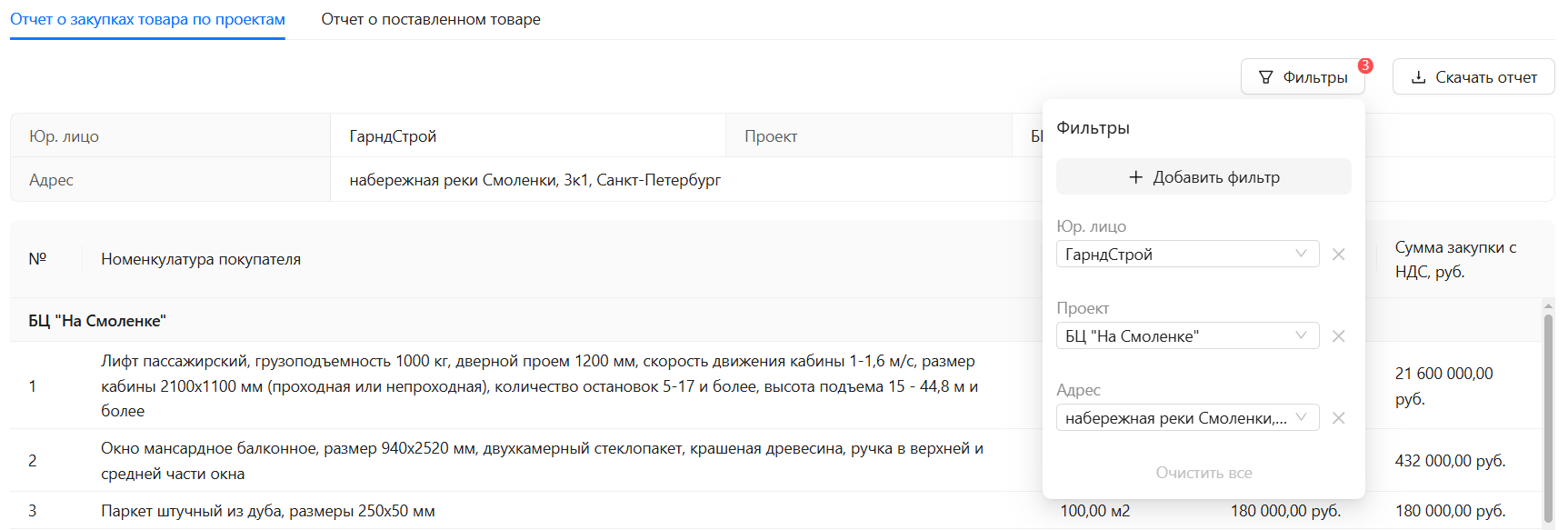Click the Фильтры popup title

click(x=1093, y=128)
